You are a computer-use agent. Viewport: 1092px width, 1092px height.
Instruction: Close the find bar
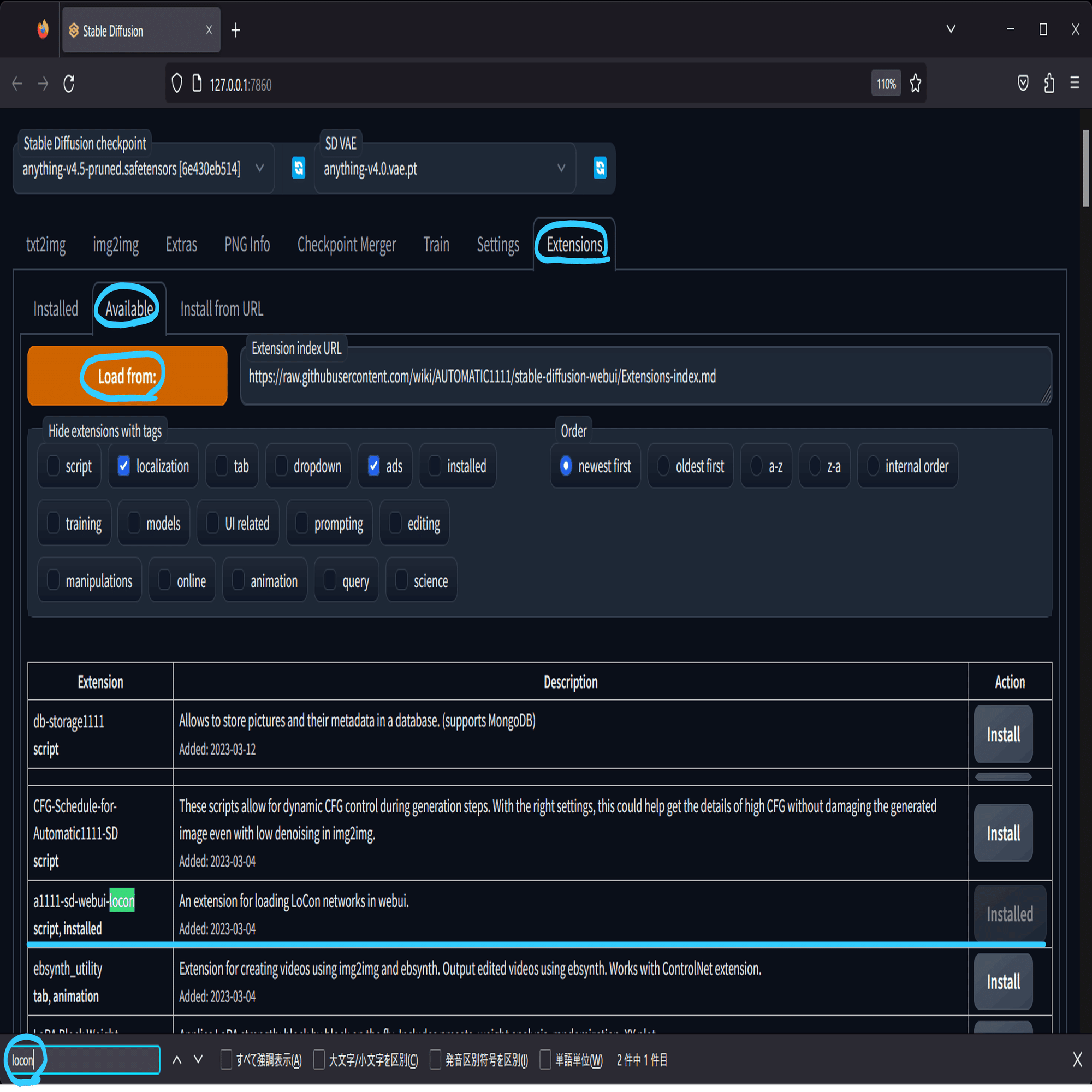pos(1077,1060)
